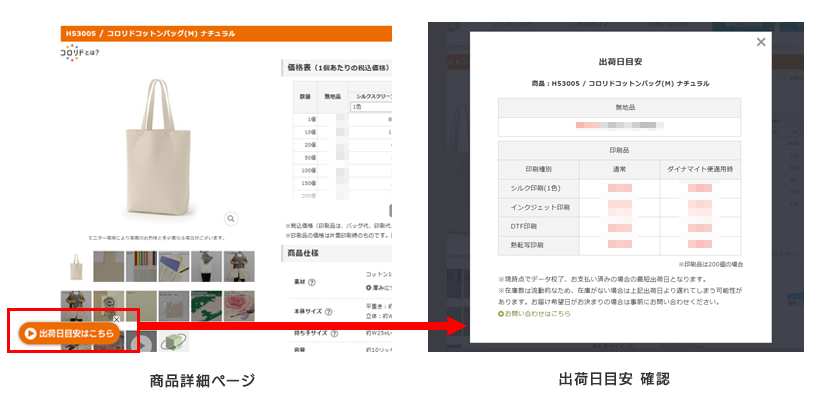Click the magnifier zoom icon on product image
Image resolution: width=825 pixels, height=407 pixels.
pyautogui.click(x=231, y=218)
